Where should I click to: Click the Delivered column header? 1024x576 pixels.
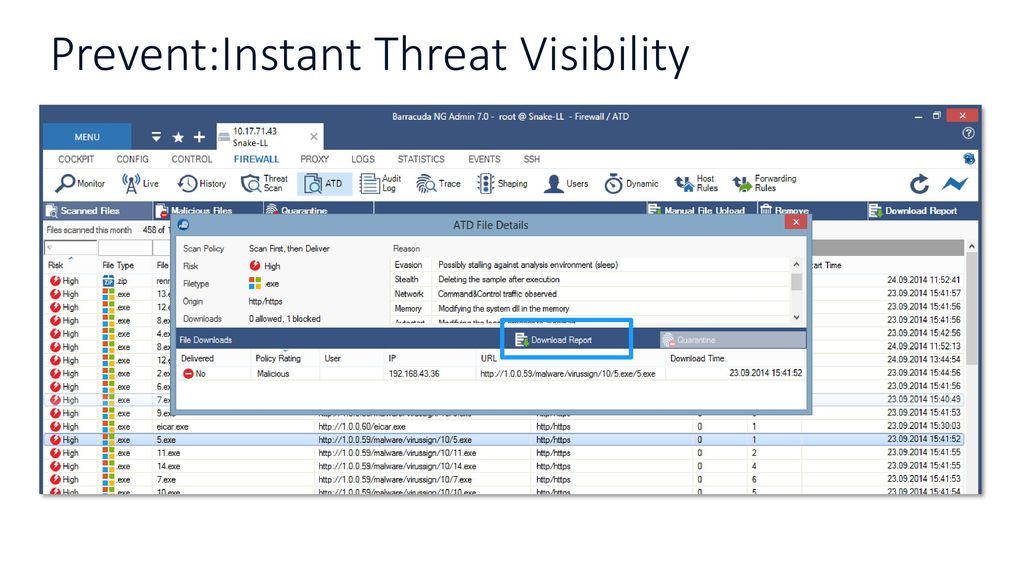pyautogui.click(x=197, y=358)
